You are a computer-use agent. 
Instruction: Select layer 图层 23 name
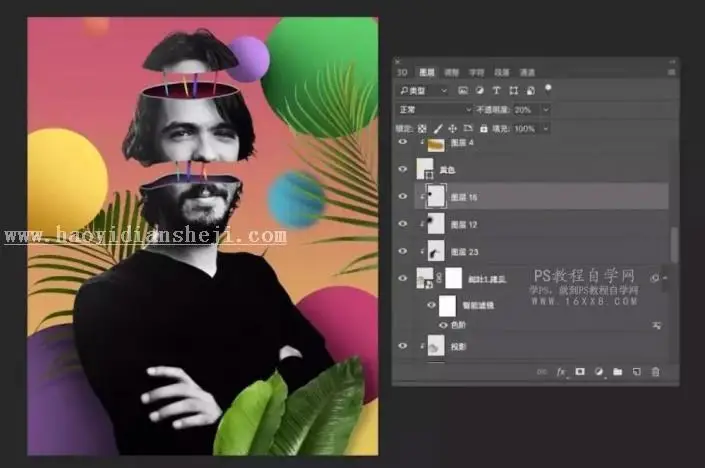pos(464,252)
